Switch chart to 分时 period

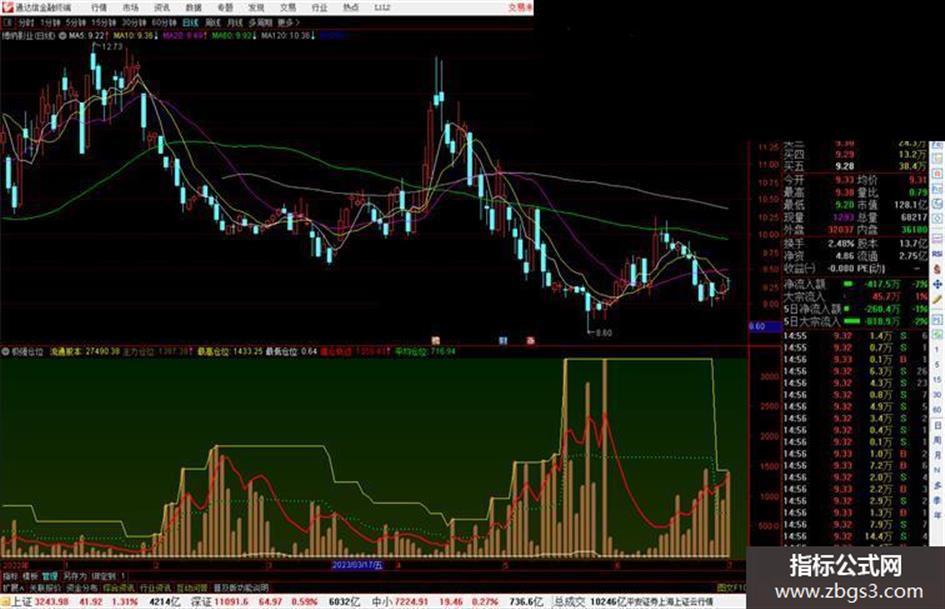26,22
